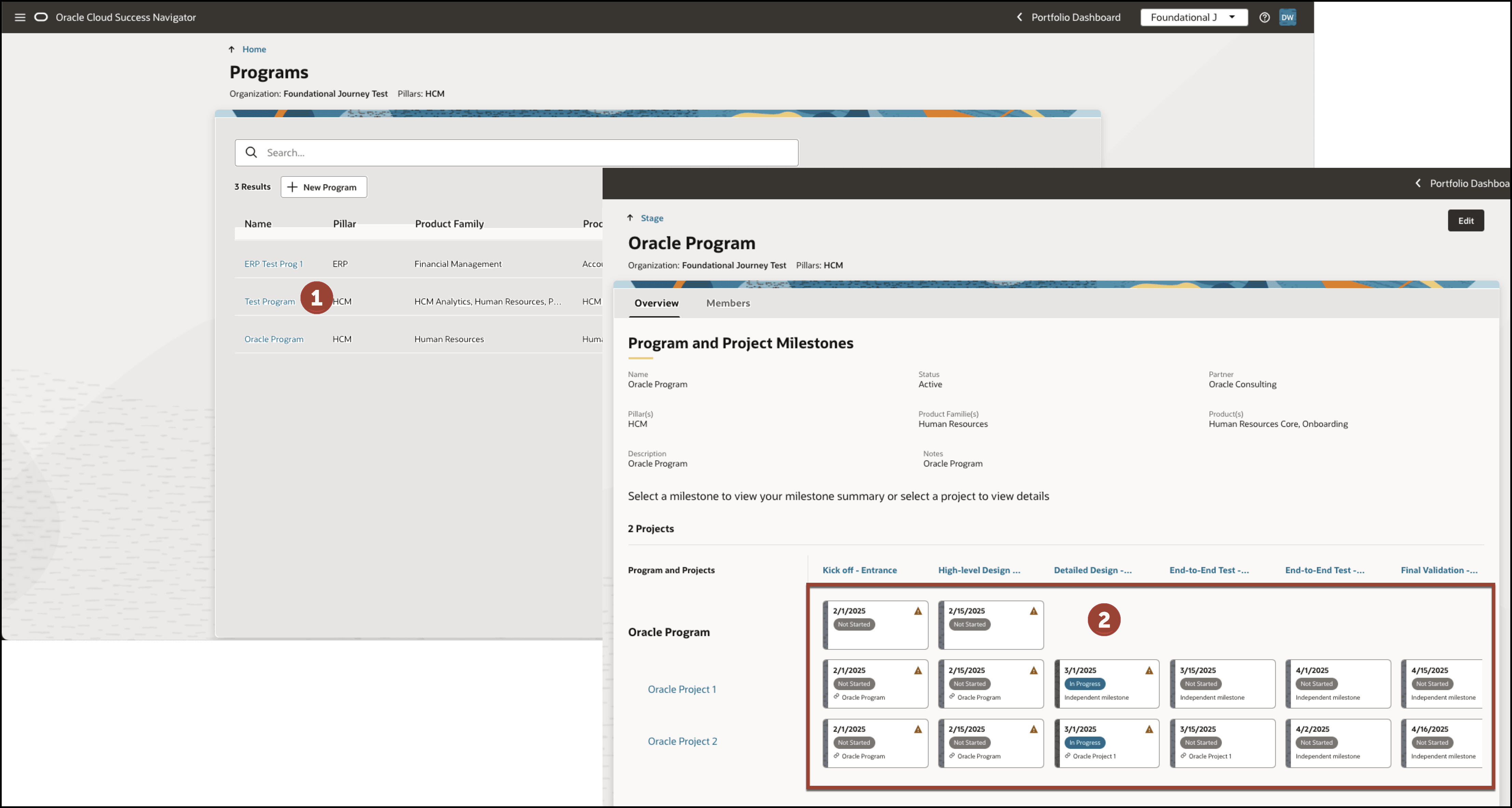Click the New Program button
The width and height of the screenshot is (1512, 808).
pyautogui.click(x=323, y=187)
